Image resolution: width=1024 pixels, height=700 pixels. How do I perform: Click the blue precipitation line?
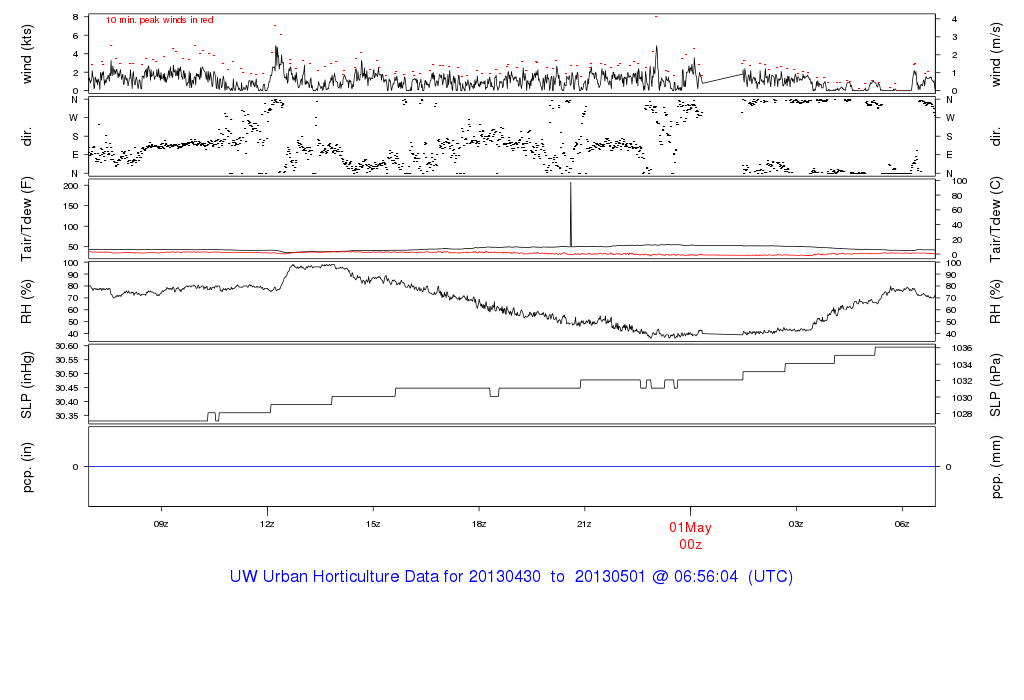[x=511, y=466]
